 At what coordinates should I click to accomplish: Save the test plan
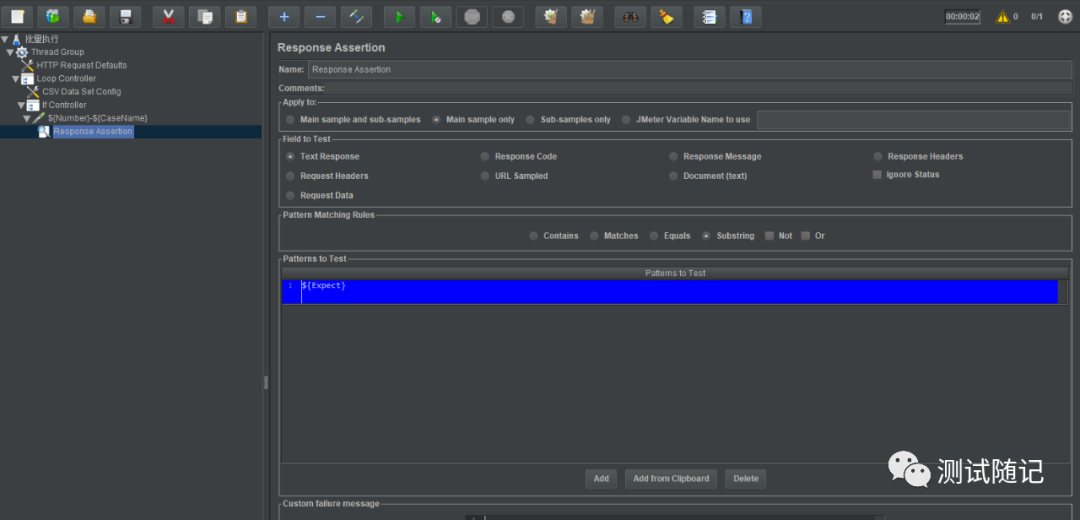(x=125, y=17)
